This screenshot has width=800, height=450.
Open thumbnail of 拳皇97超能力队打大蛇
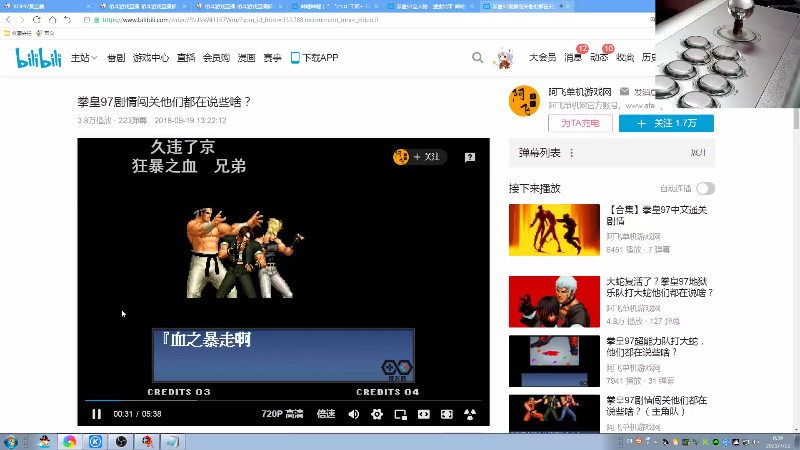(x=554, y=361)
